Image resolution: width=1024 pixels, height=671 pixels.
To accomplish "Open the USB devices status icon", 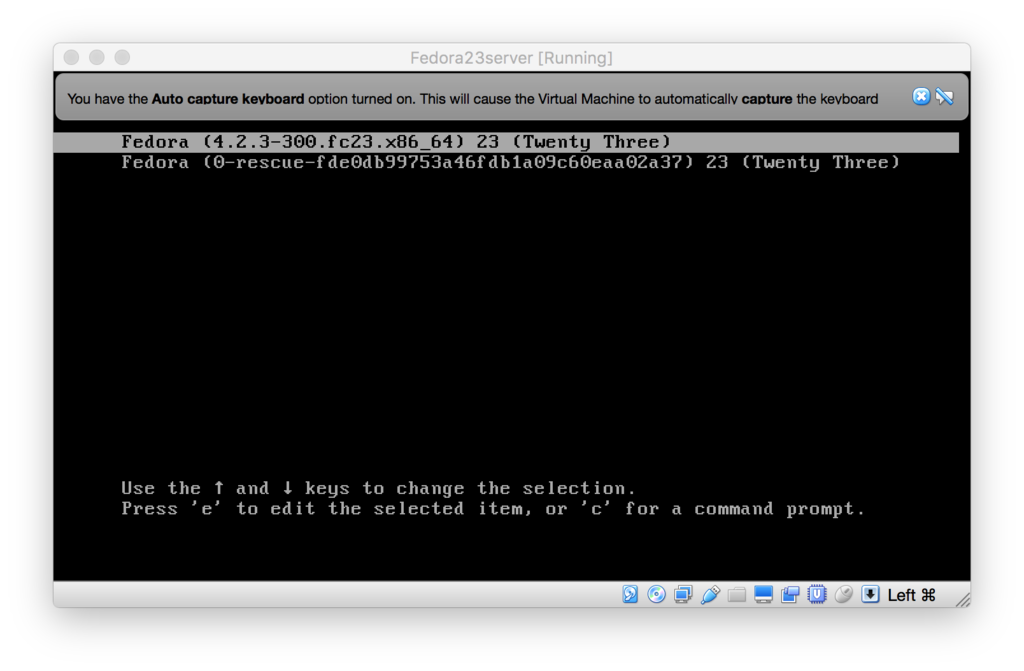I will [710, 594].
